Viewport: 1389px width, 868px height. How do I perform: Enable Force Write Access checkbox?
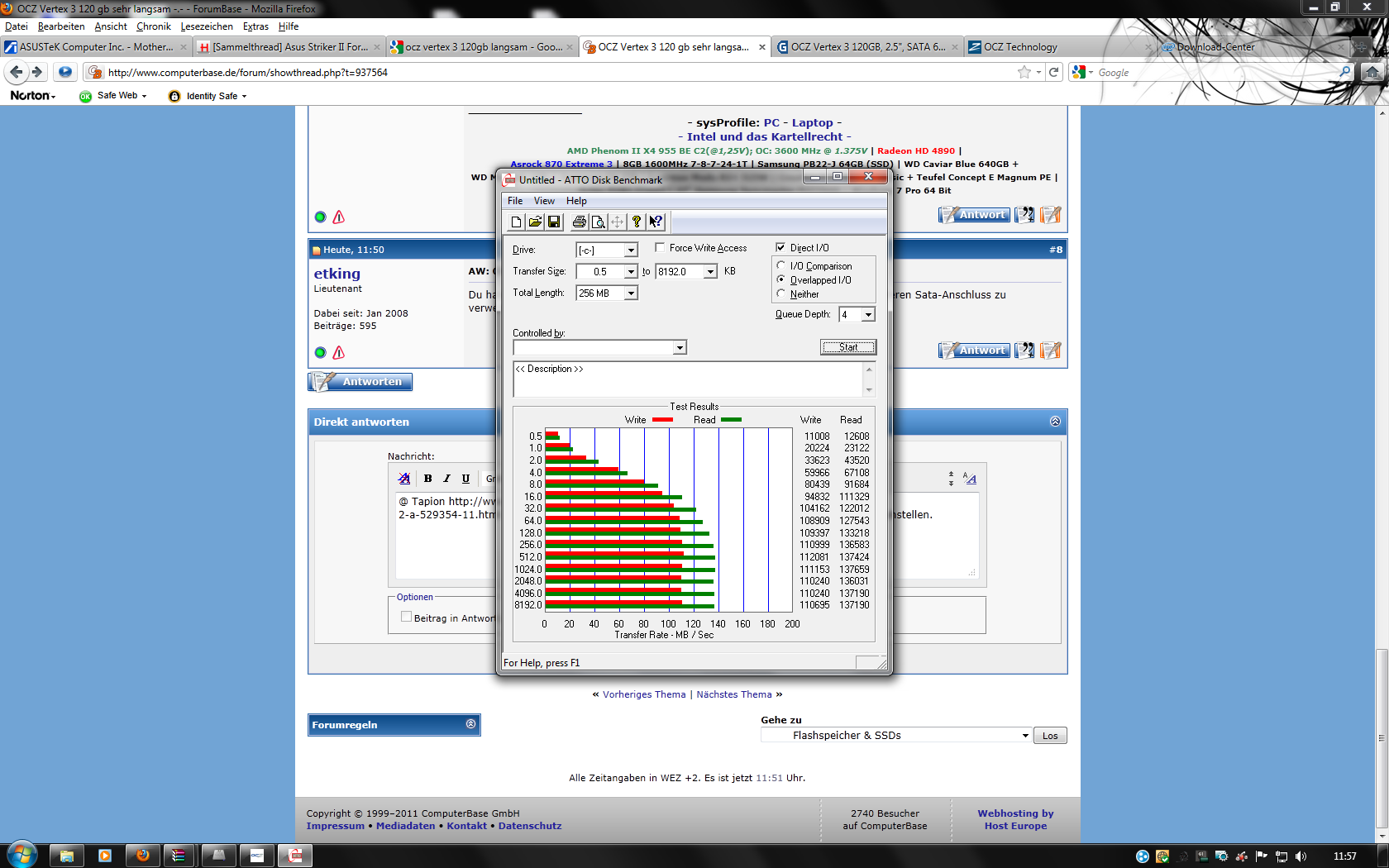(x=660, y=247)
